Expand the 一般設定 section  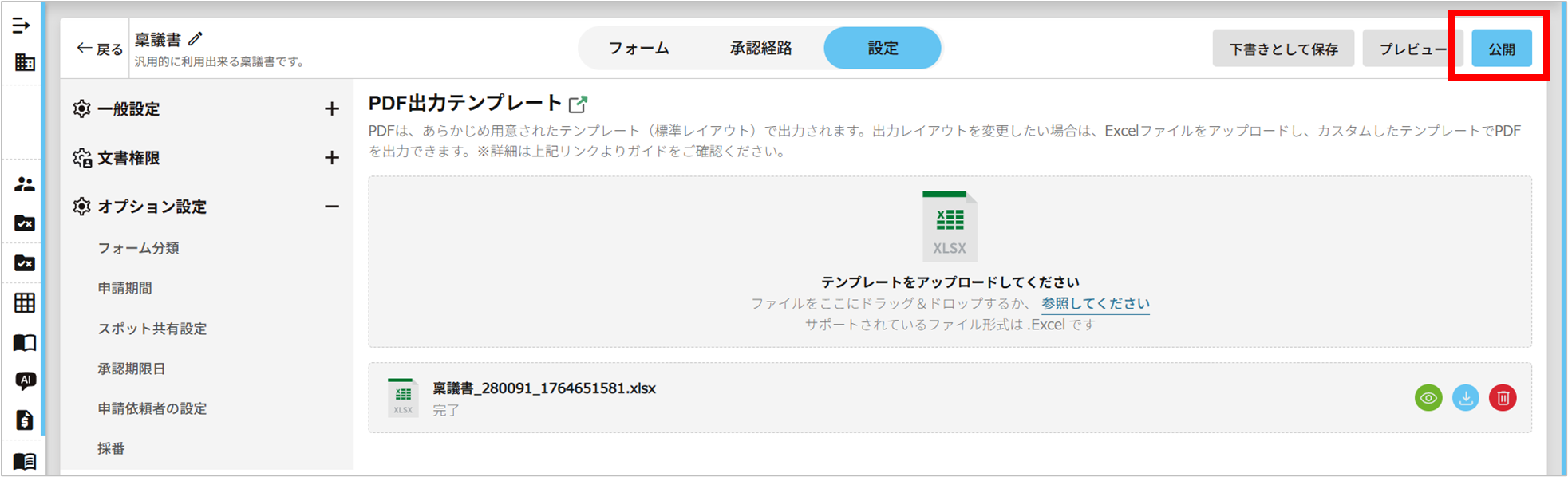(x=332, y=109)
